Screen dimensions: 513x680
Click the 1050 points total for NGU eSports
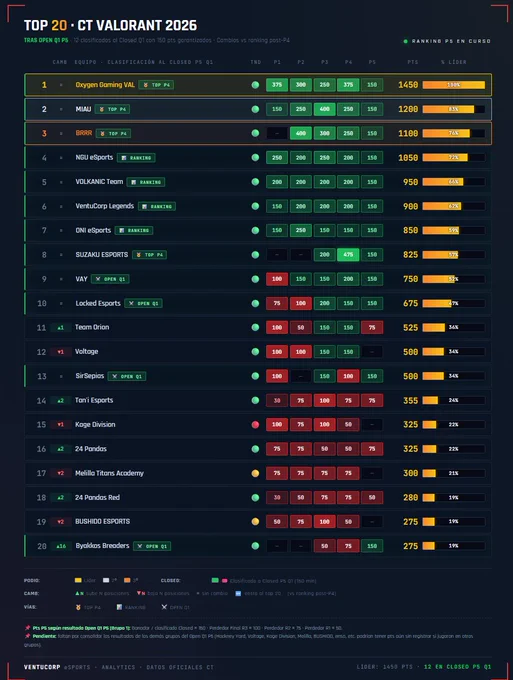tap(408, 158)
